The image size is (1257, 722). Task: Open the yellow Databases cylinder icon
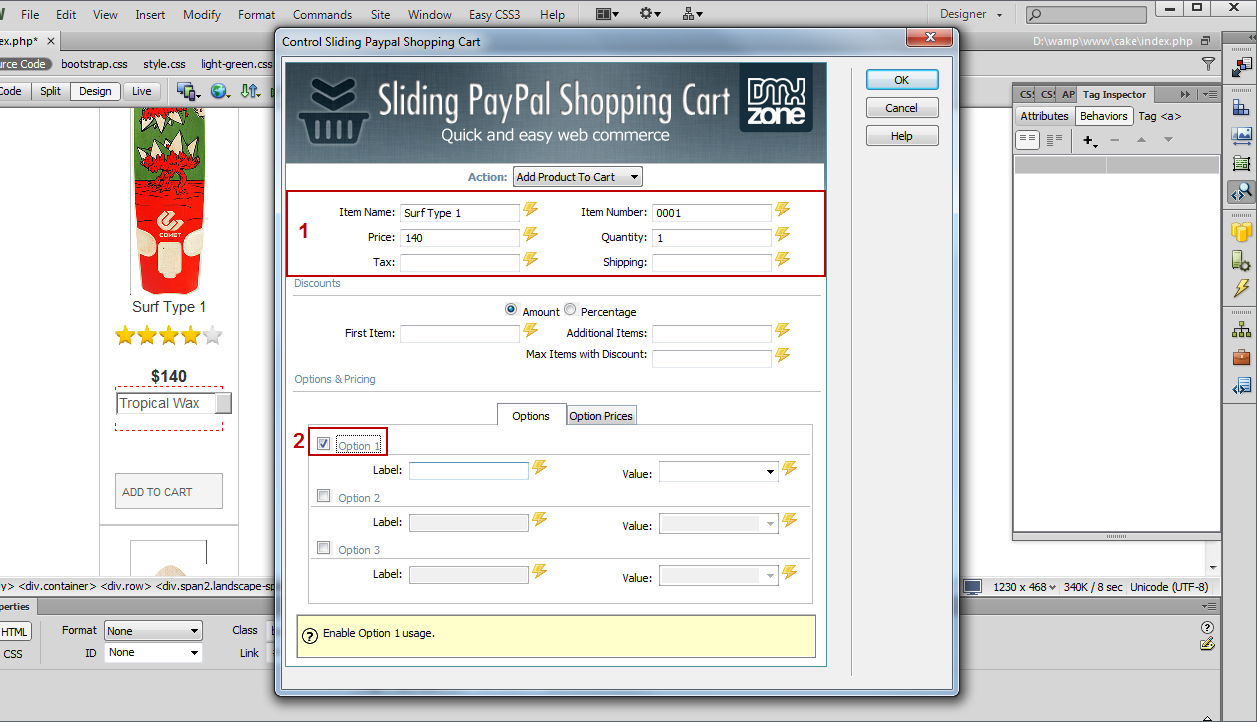(x=1242, y=232)
